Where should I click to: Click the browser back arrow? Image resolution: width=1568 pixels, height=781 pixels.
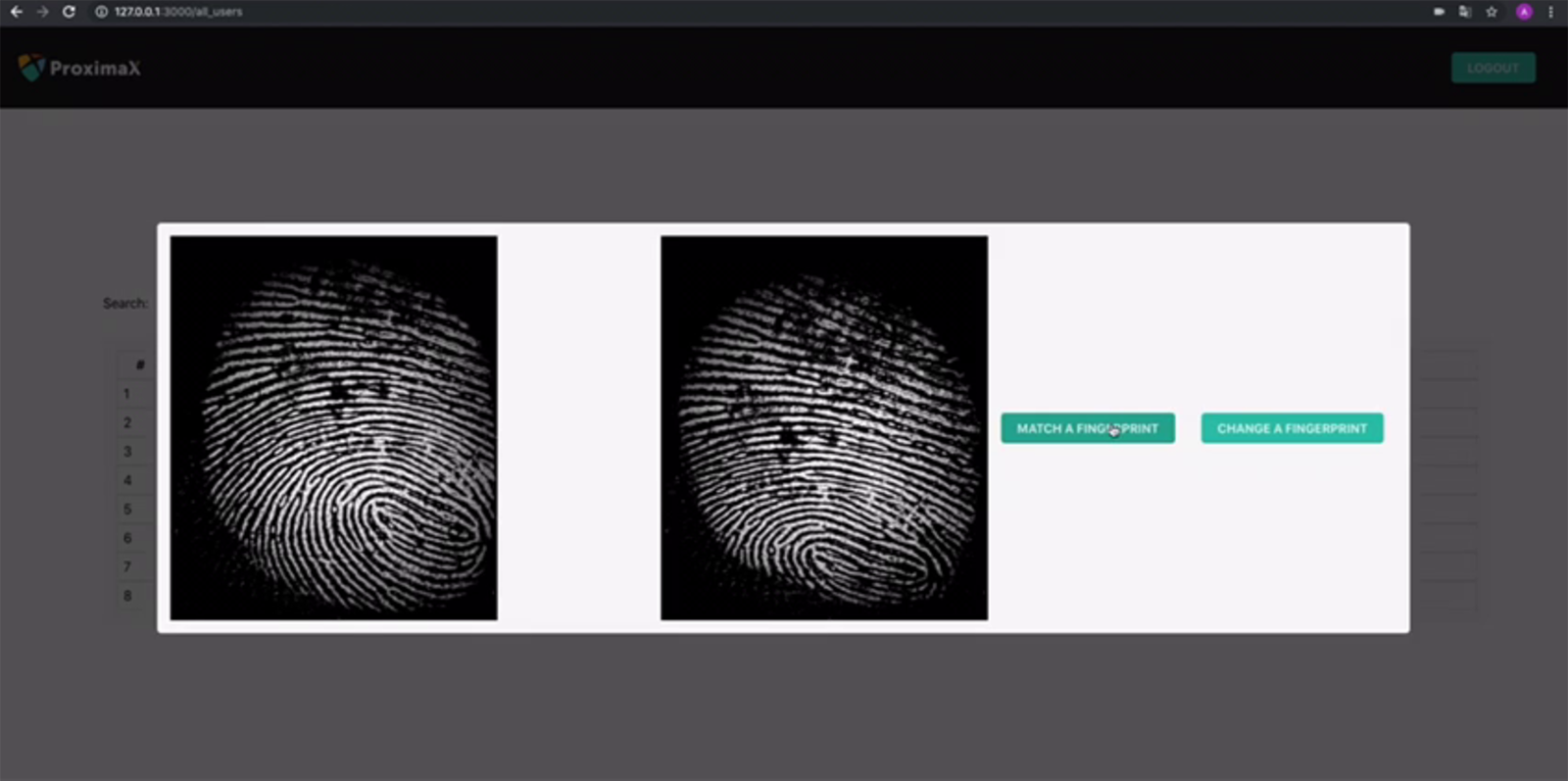point(17,12)
